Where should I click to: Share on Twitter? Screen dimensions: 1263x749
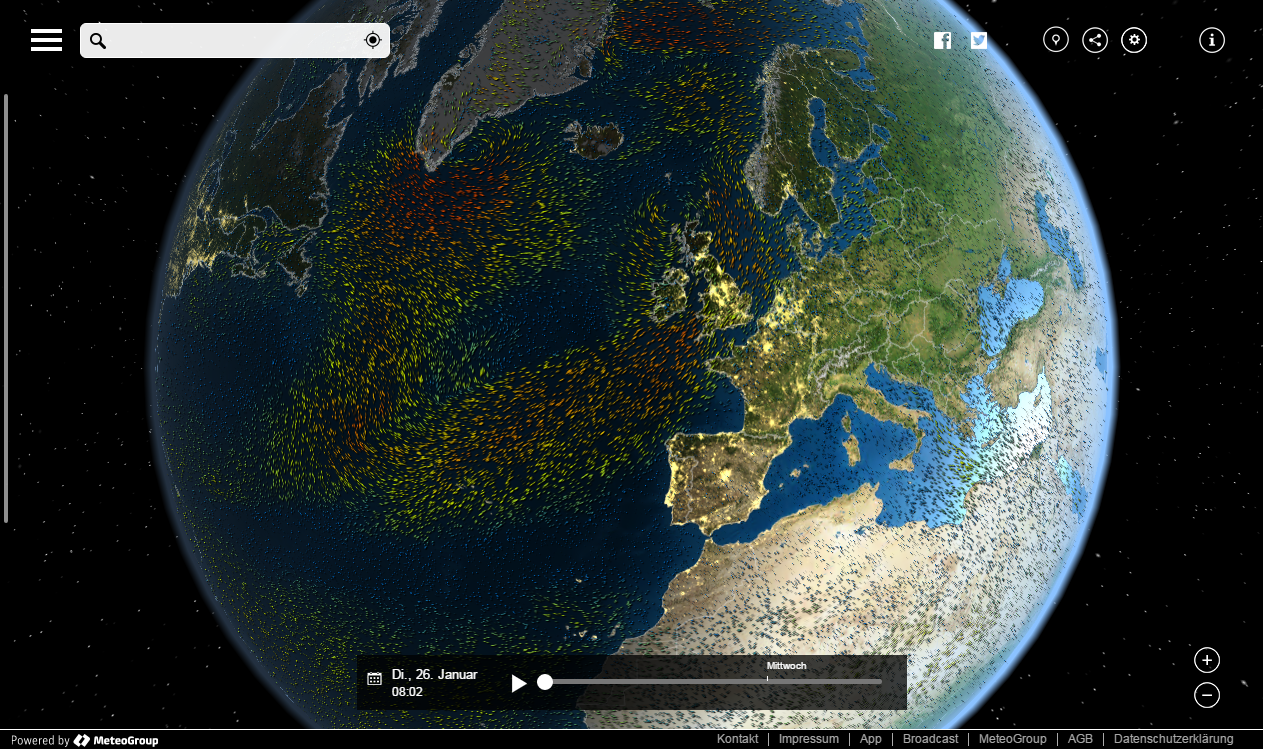coord(979,40)
